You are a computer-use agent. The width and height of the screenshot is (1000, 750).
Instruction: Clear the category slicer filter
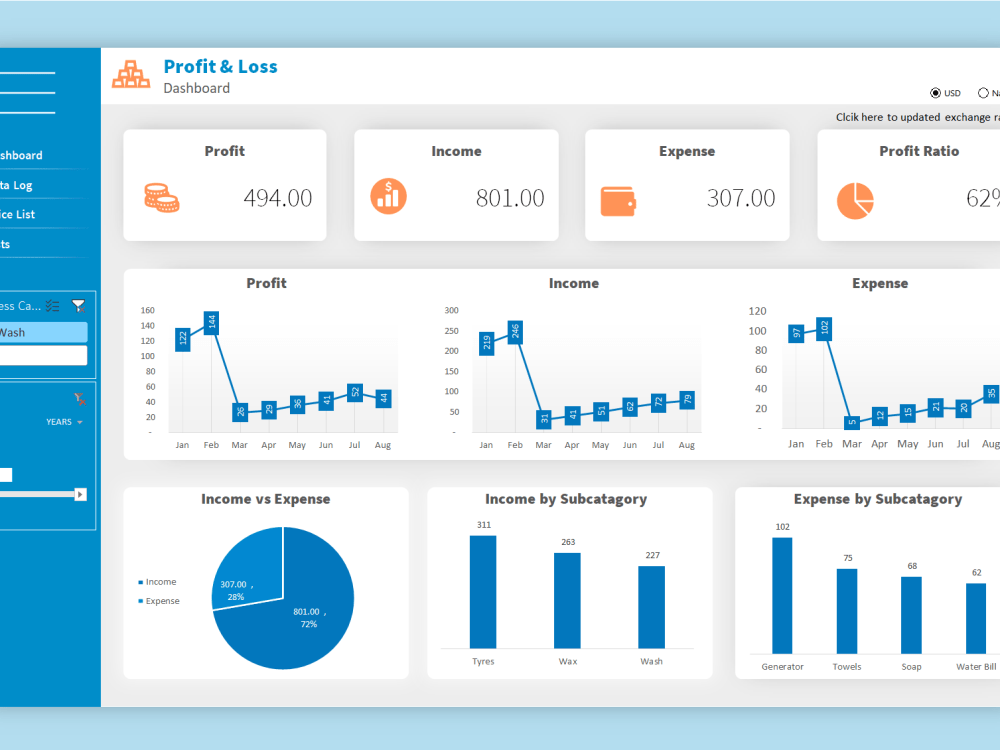point(78,306)
